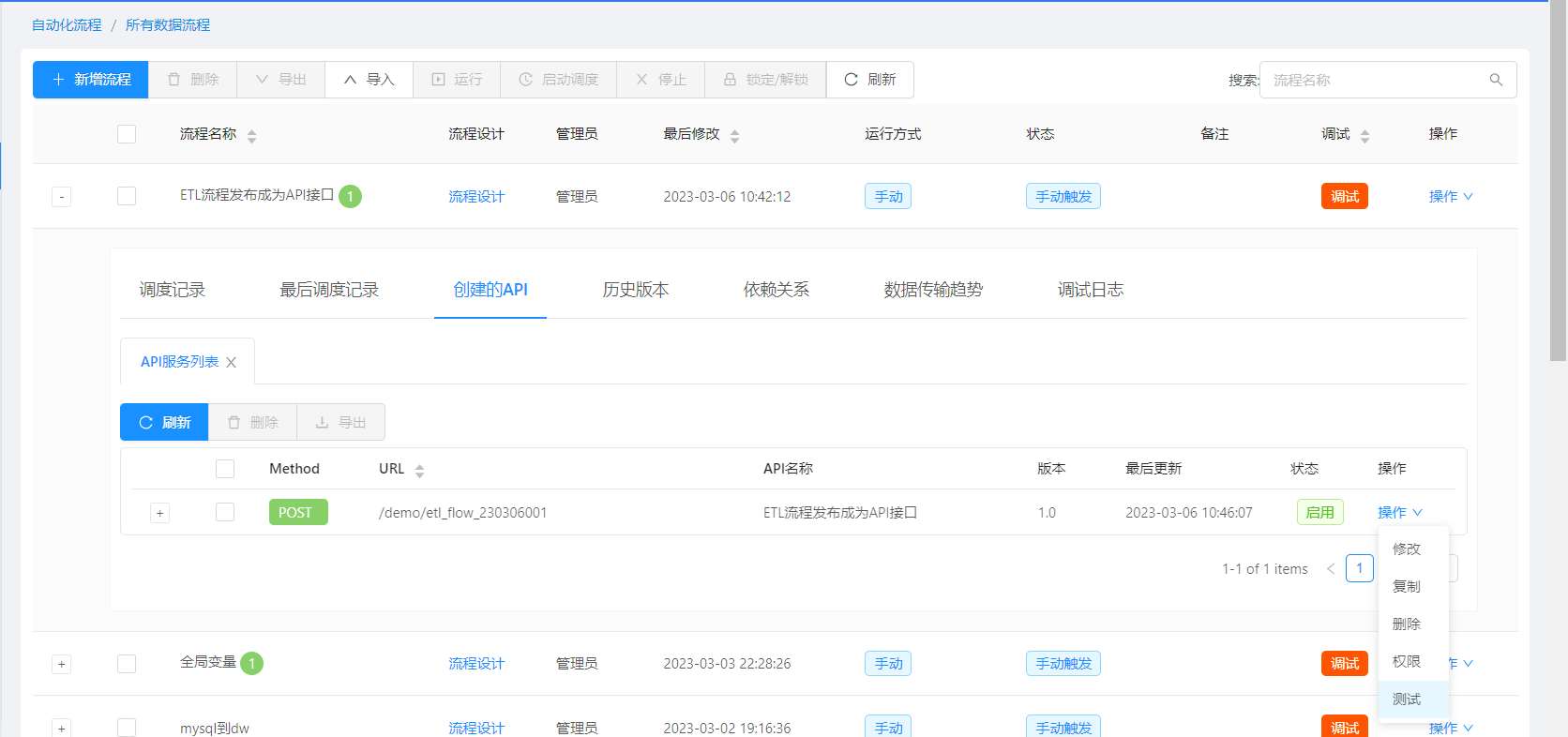The width and height of the screenshot is (1568, 737).
Task: Choose 修改 from the operations menu
Action: click(x=1413, y=549)
